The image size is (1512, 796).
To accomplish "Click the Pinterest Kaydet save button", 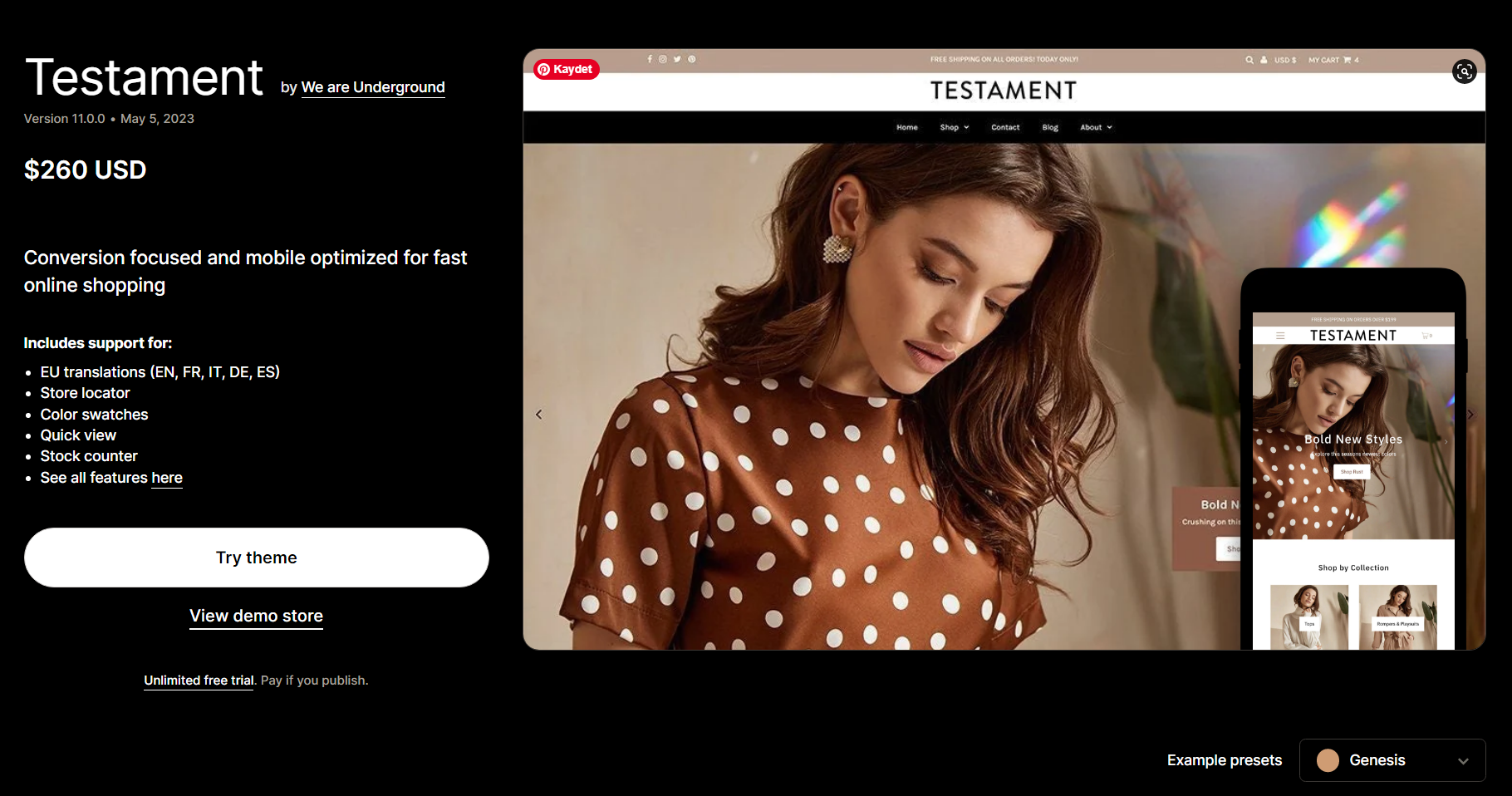I will pyautogui.click(x=566, y=69).
